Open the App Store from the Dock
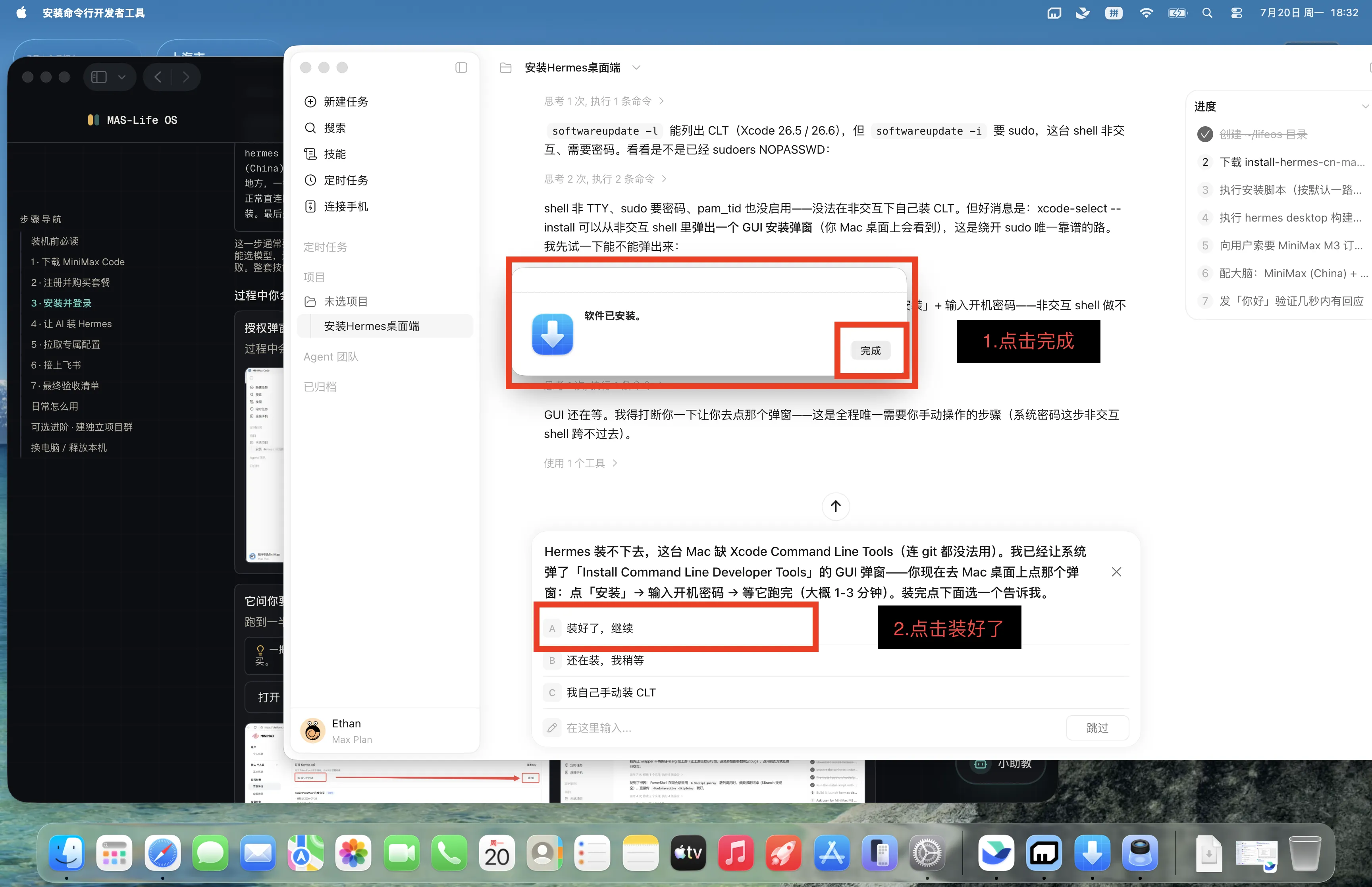Viewport: 1372px width, 887px height. click(x=831, y=852)
